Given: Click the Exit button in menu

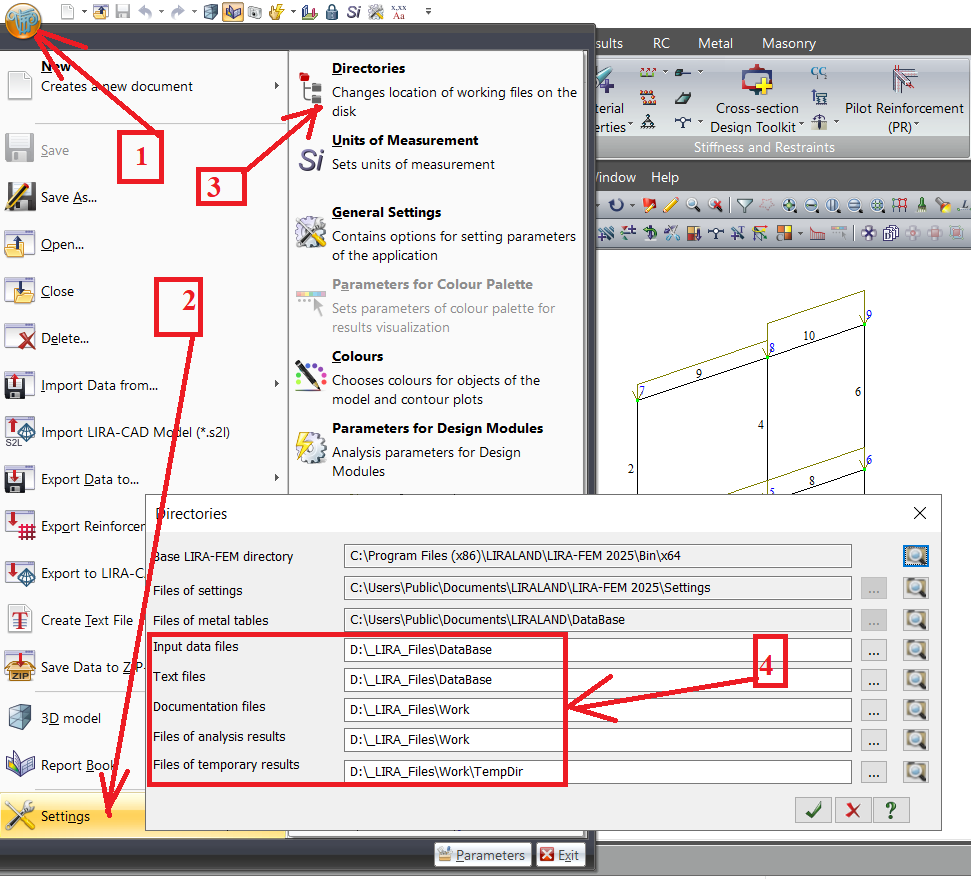Looking at the screenshot, I should [x=560, y=855].
